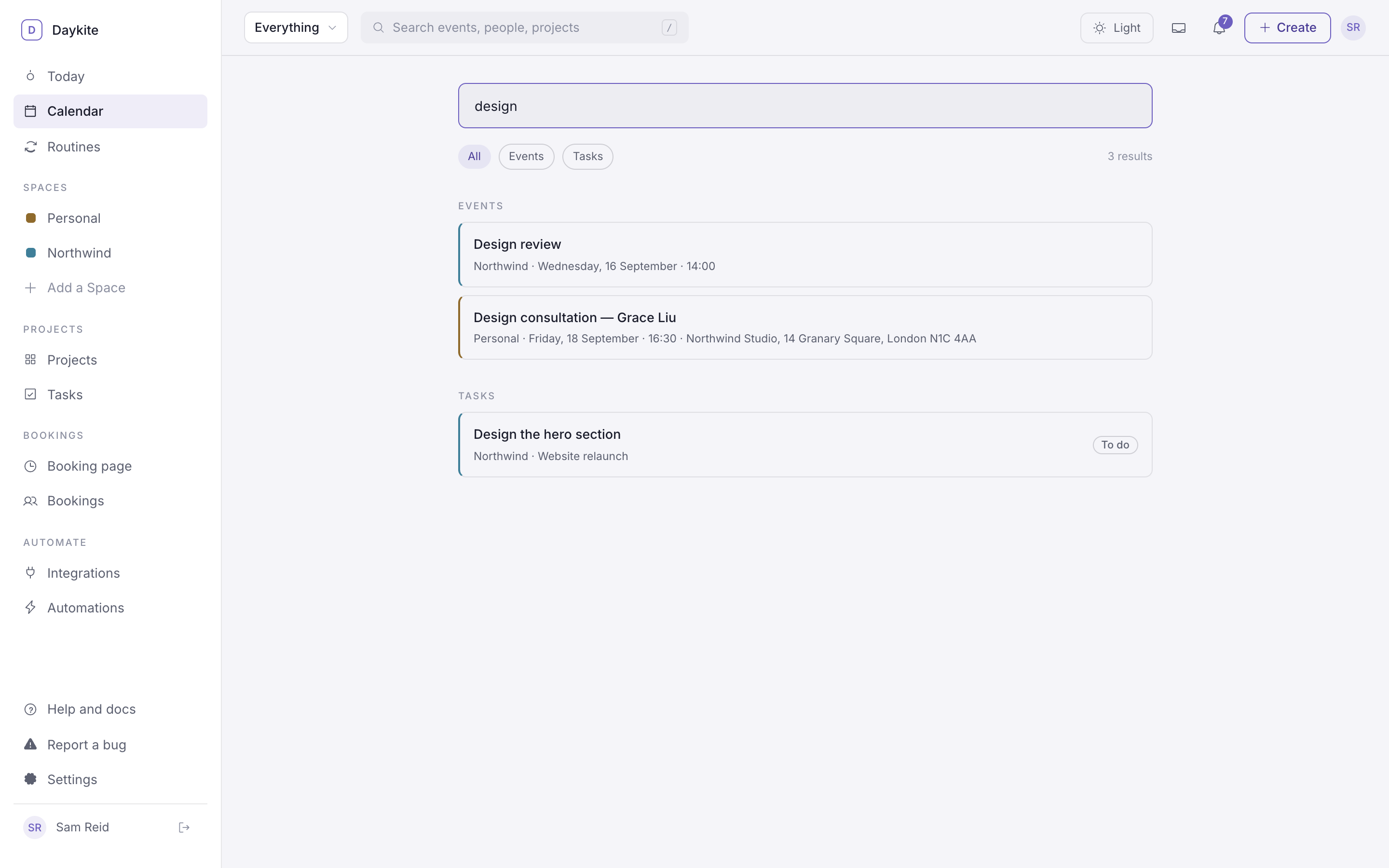Click the SR avatar in top right
Viewport: 1389px width, 868px height.
click(x=1353, y=27)
